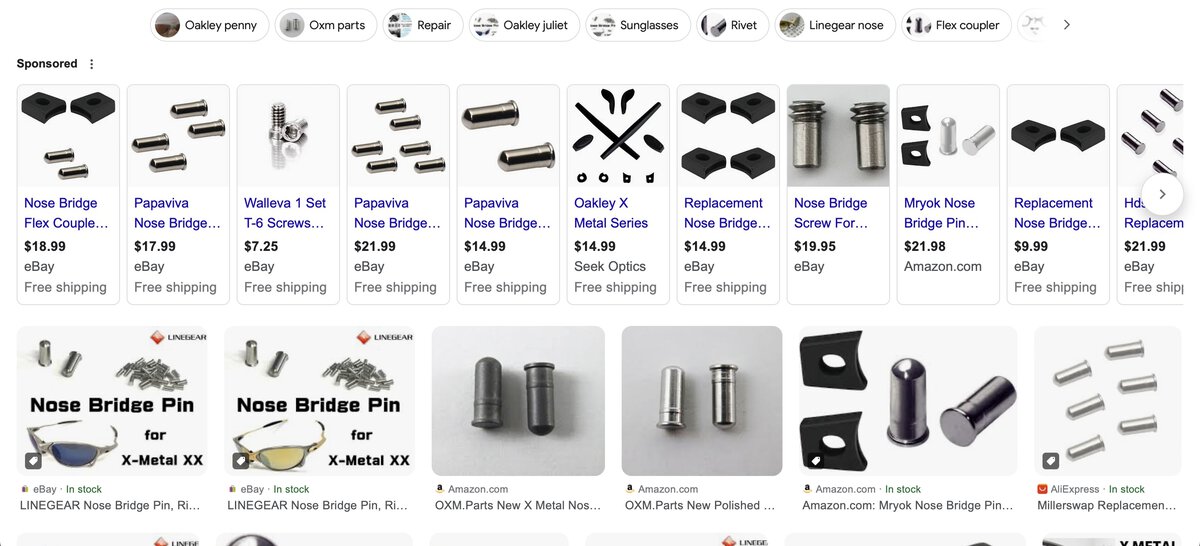Open Myokk Nose Bridge Pin Amazon ad
1200x546 pixels.
pyautogui.click(x=948, y=194)
